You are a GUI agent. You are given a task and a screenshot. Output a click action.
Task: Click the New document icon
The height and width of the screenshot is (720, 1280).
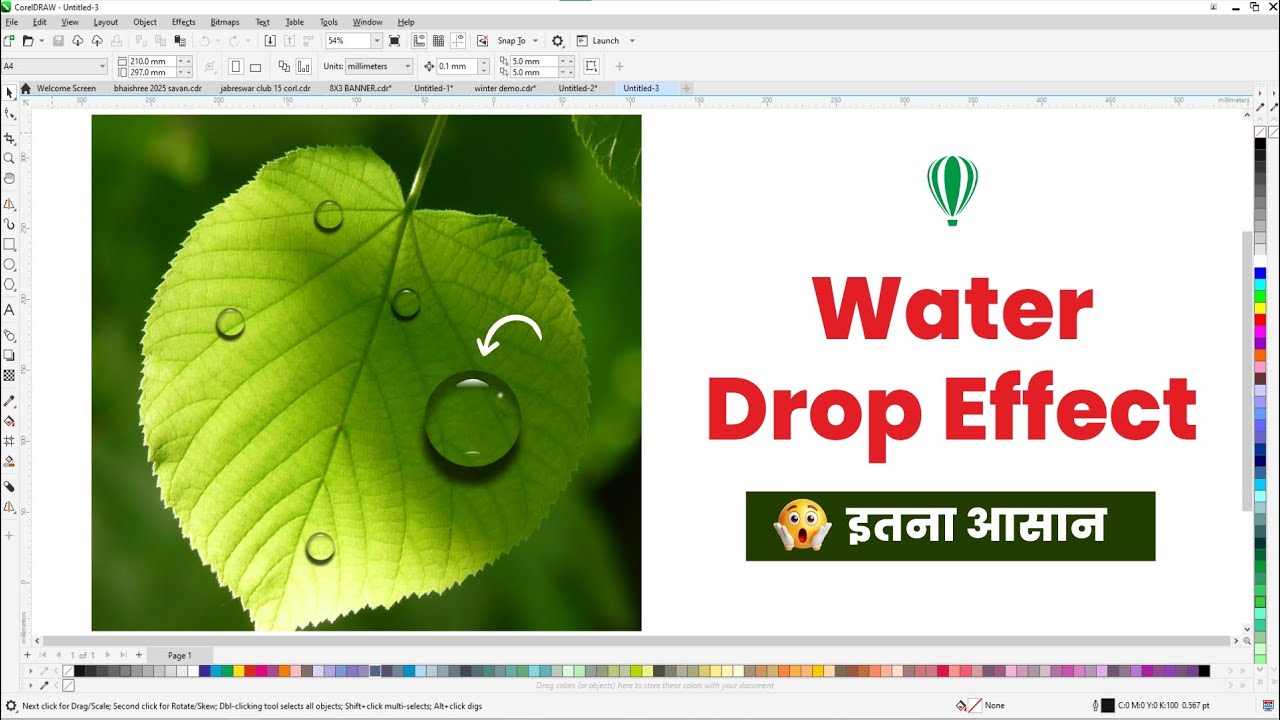[x=9, y=41]
